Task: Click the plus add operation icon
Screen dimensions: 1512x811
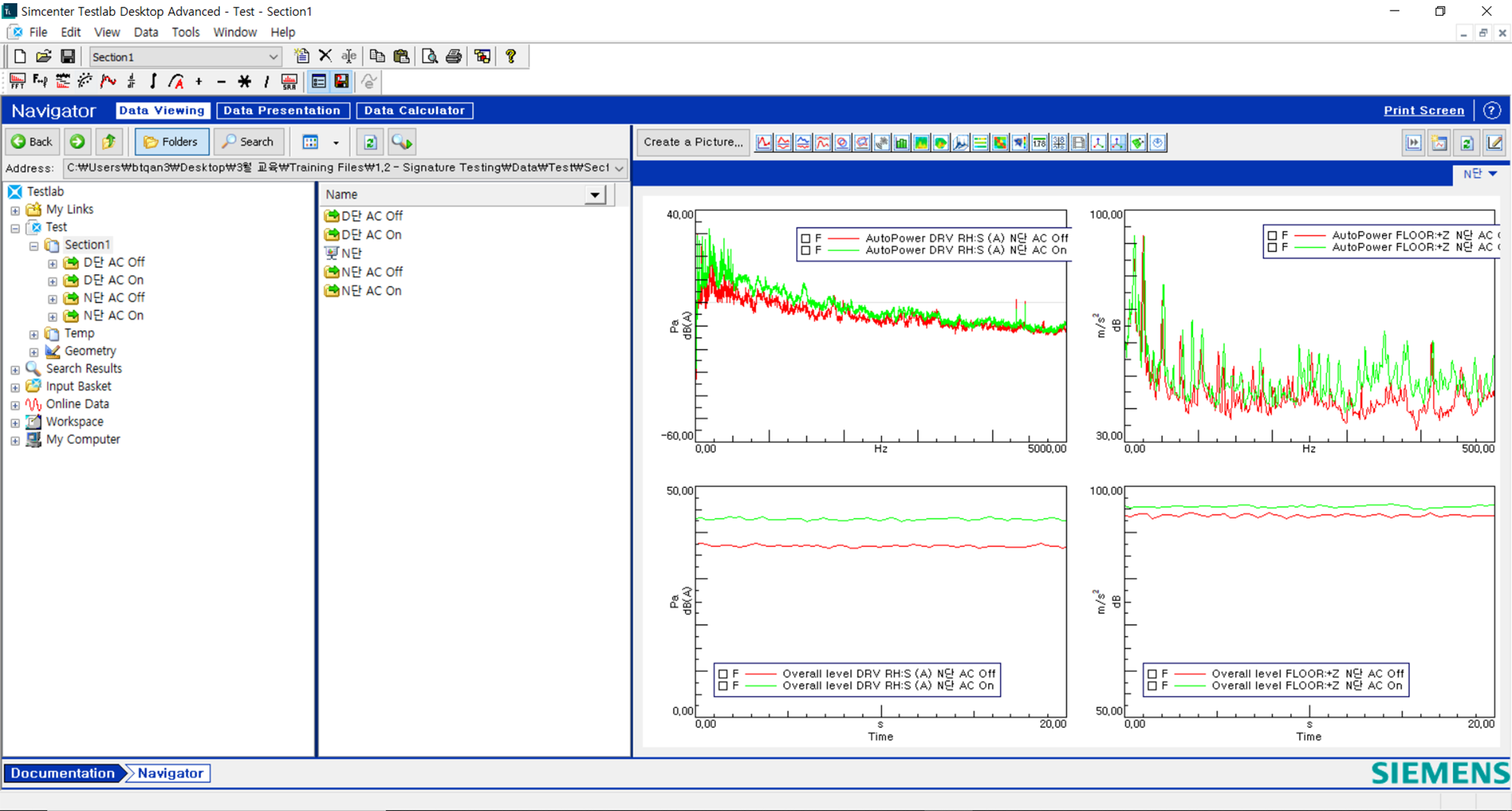Action: point(199,81)
